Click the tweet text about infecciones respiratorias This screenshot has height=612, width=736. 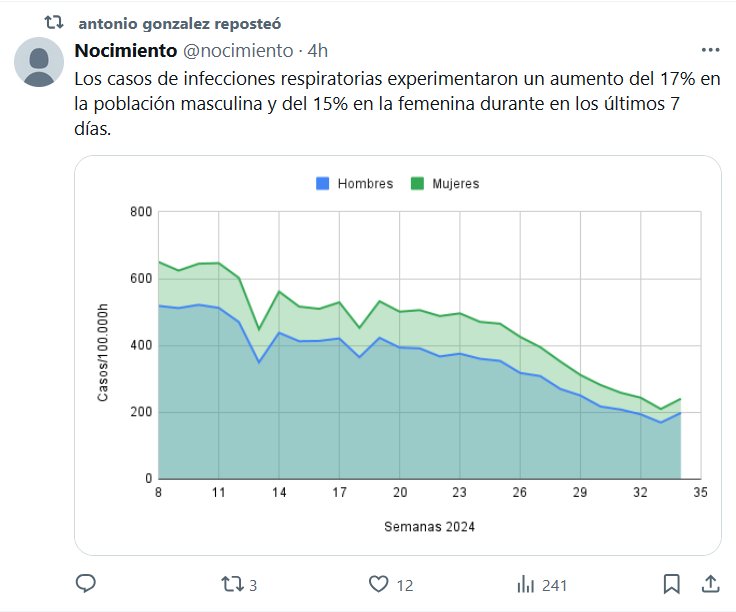(x=390, y=103)
